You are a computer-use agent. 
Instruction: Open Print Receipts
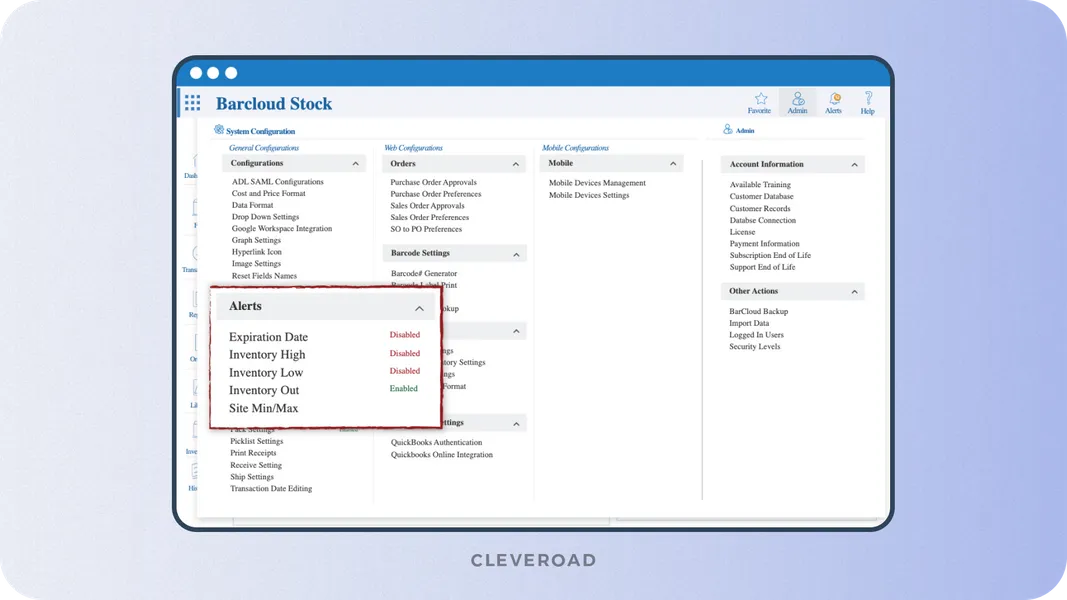tap(253, 453)
